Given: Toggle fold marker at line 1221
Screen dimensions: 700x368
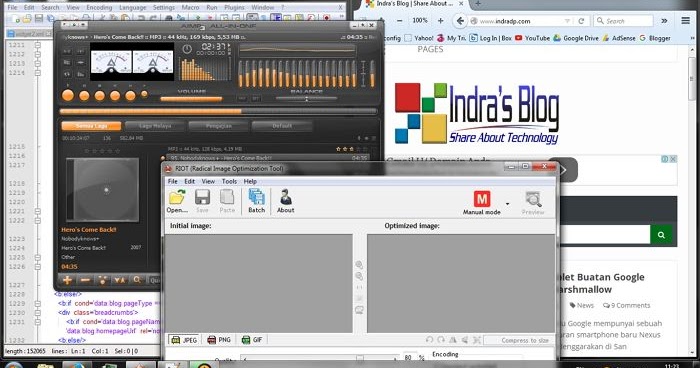Looking at the screenshot, I should click(x=38, y=211).
